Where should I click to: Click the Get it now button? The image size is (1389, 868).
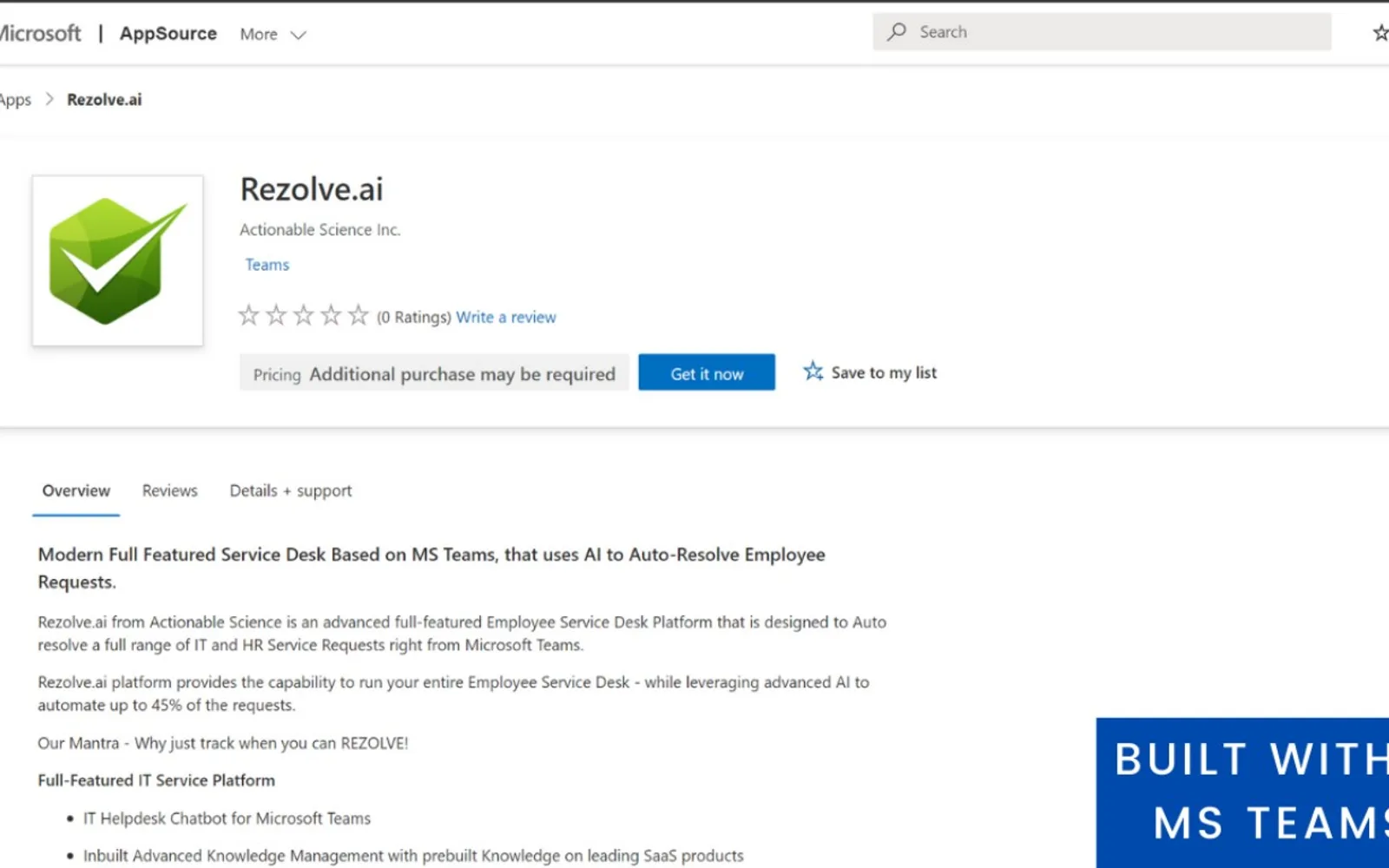[x=707, y=372]
